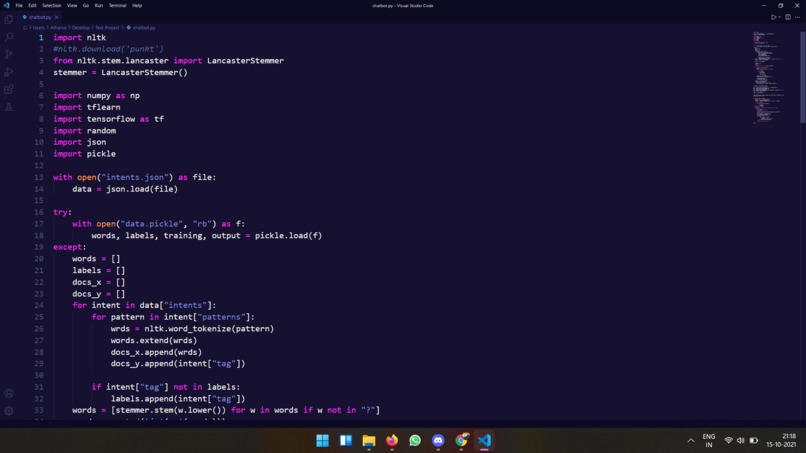
Task: Open the Run and Debug view
Action: (9, 72)
